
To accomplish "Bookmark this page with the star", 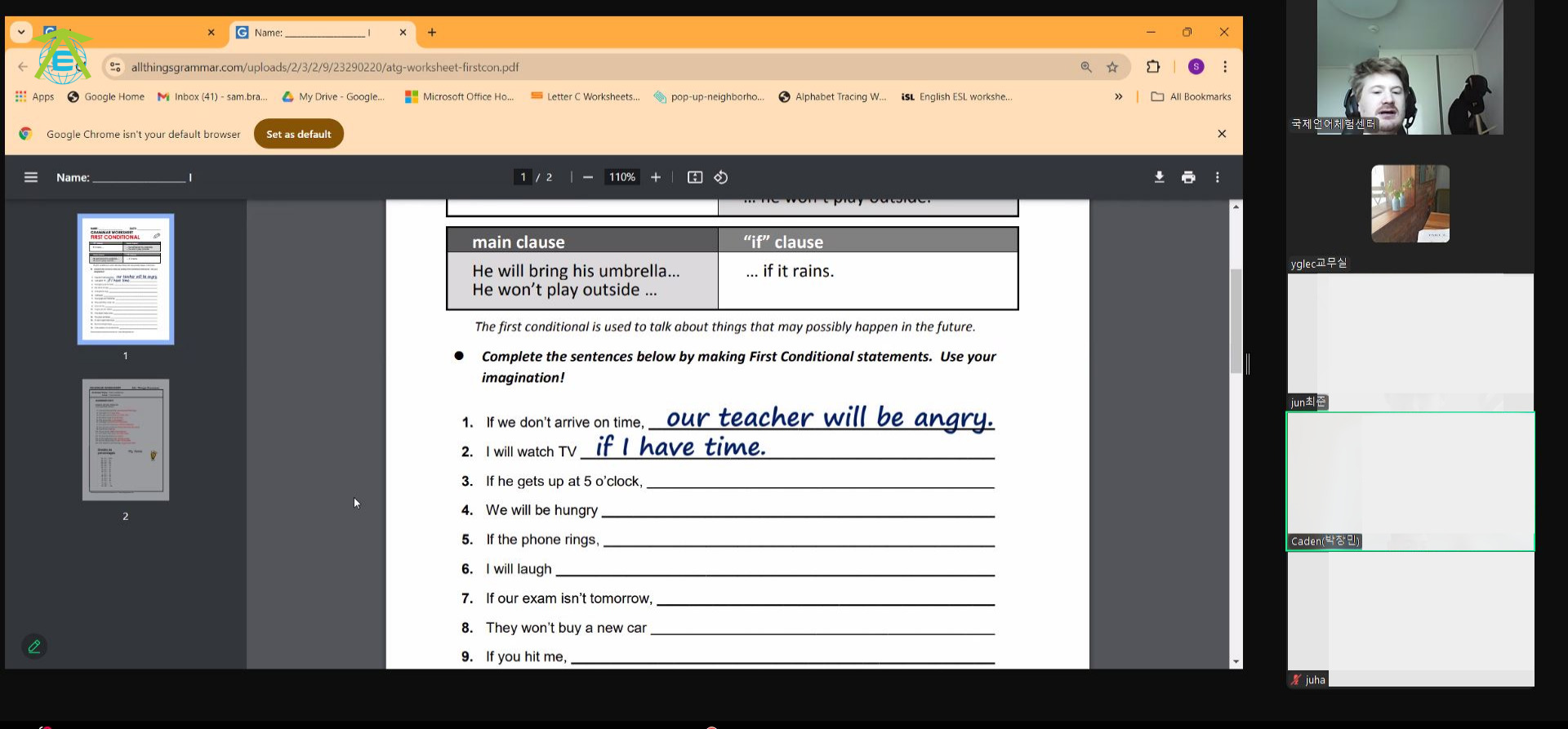I will [x=1112, y=67].
